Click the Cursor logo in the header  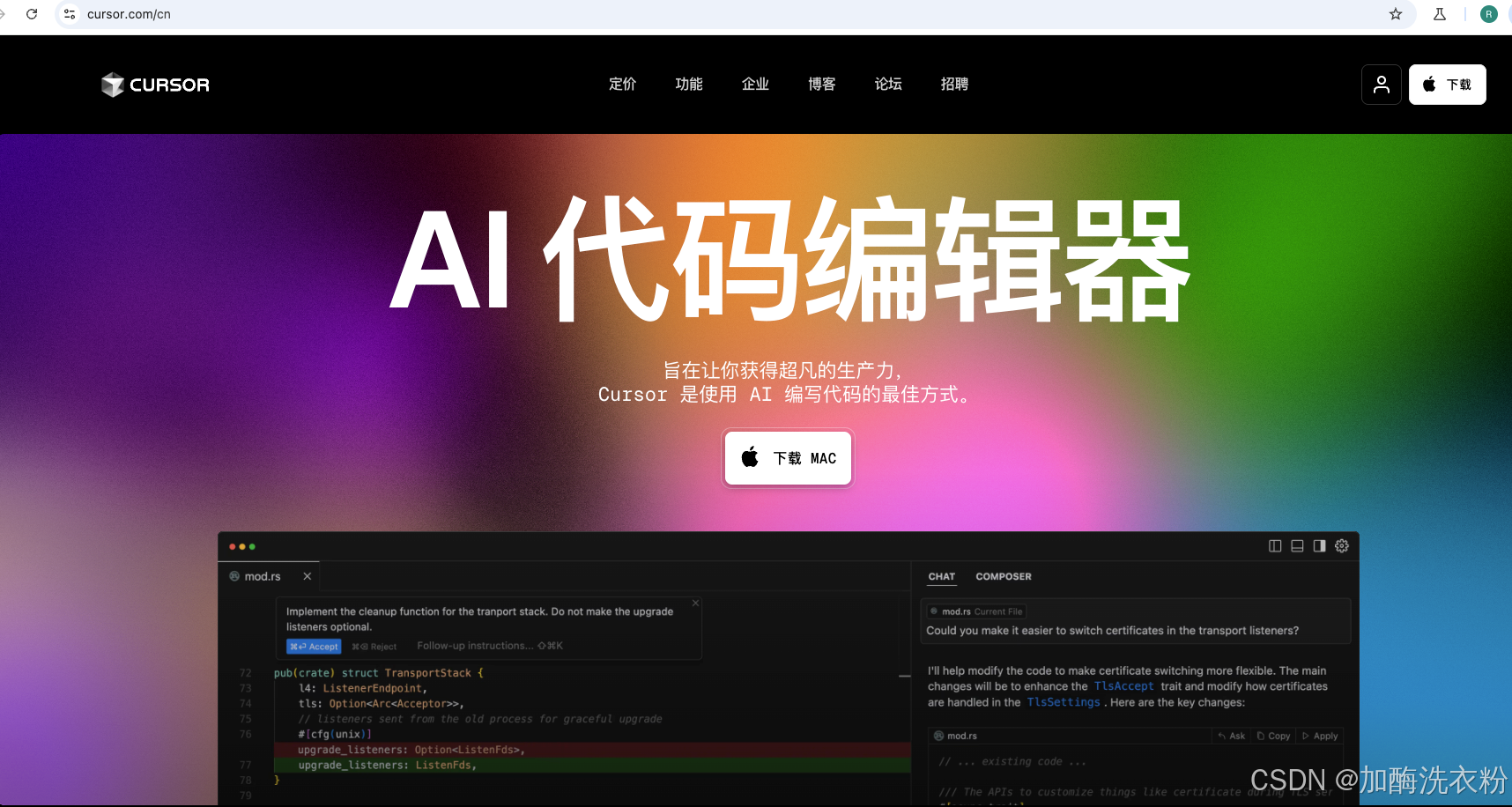pyautogui.click(x=155, y=85)
